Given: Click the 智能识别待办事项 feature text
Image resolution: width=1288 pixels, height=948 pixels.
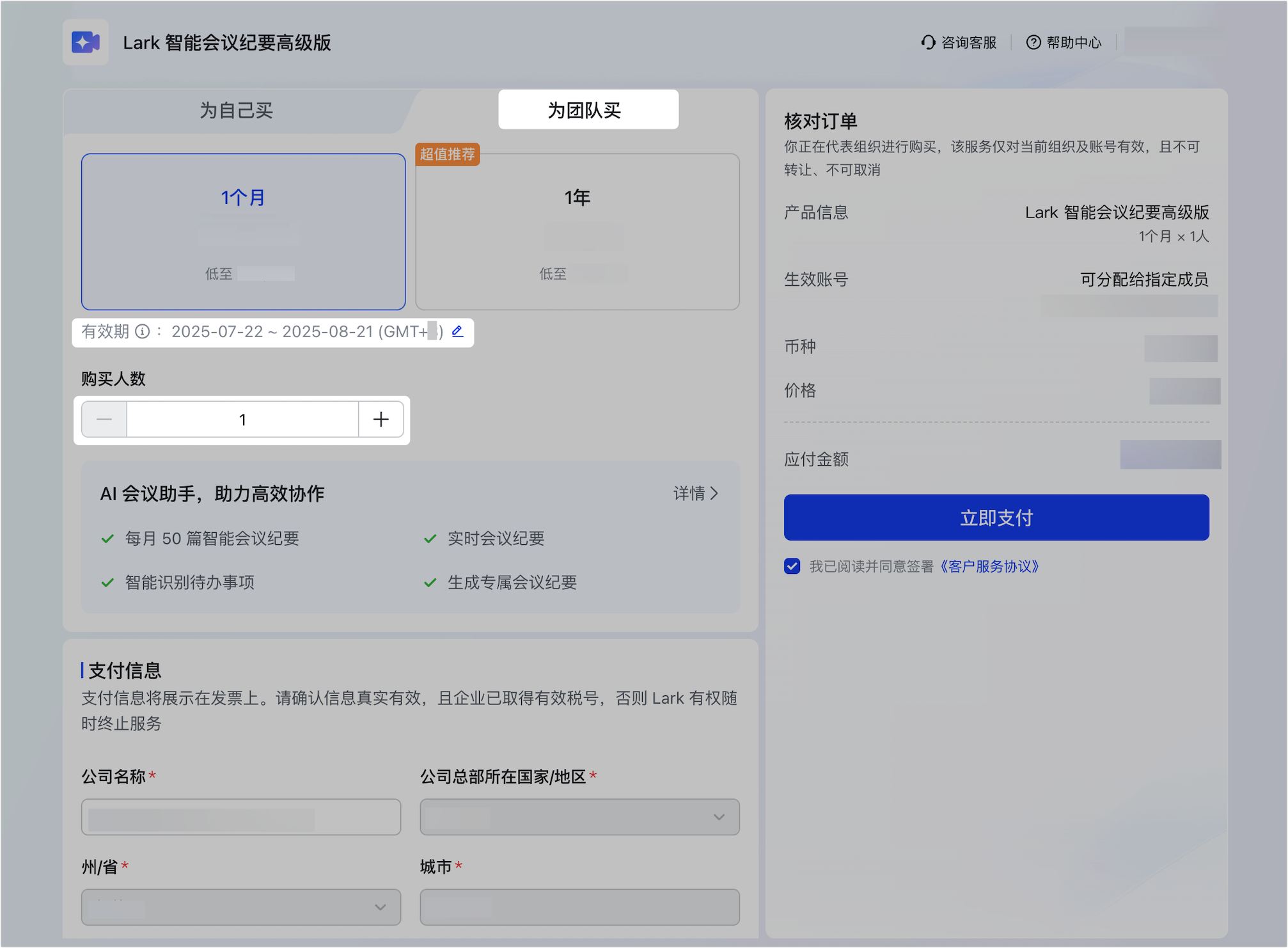Looking at the screenshot, I should (x=190, y=582).
